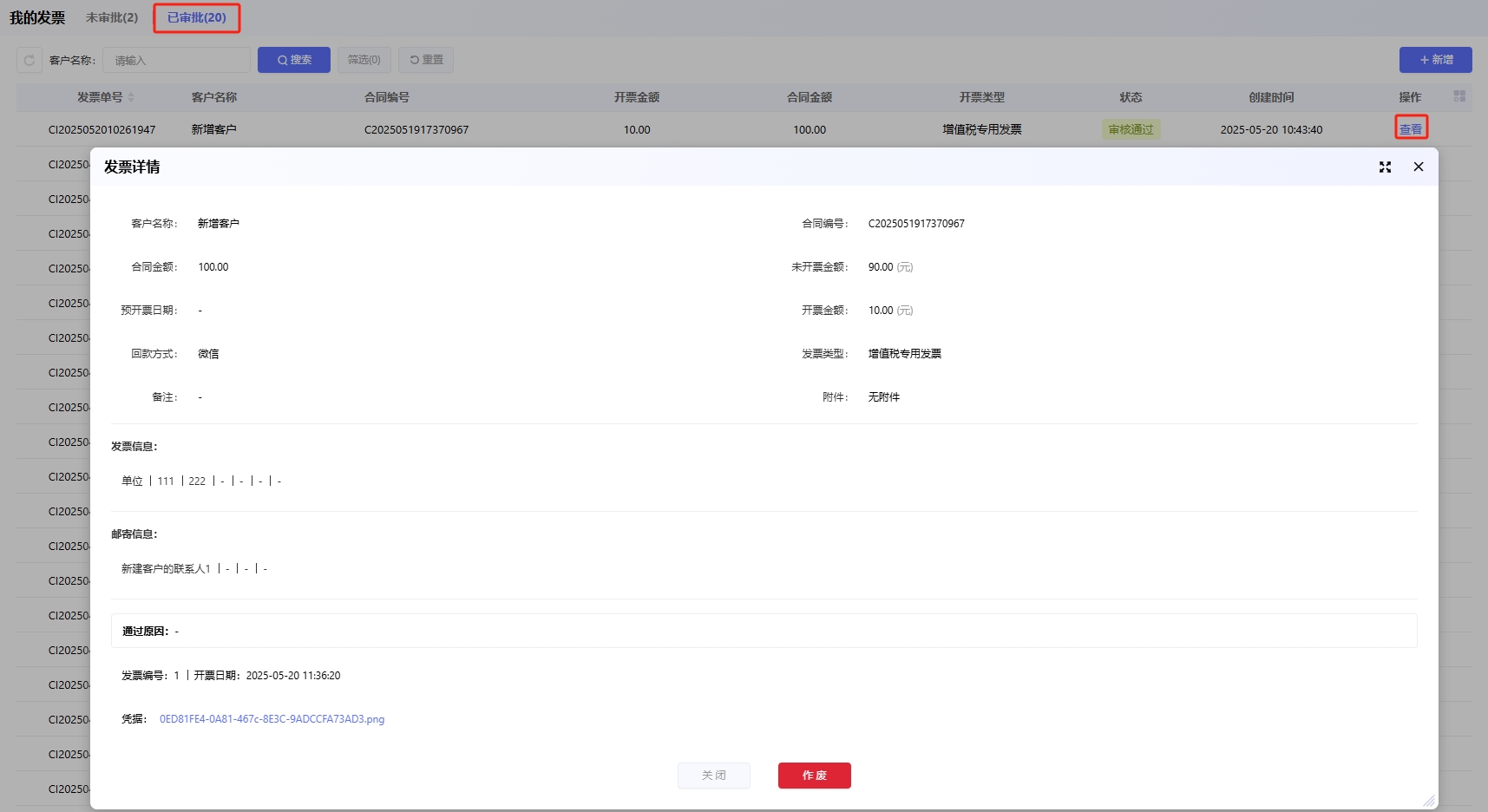Click the 审核通过 status tag
This screenshot has height=812, width=1488.
tap(1131, 129)
